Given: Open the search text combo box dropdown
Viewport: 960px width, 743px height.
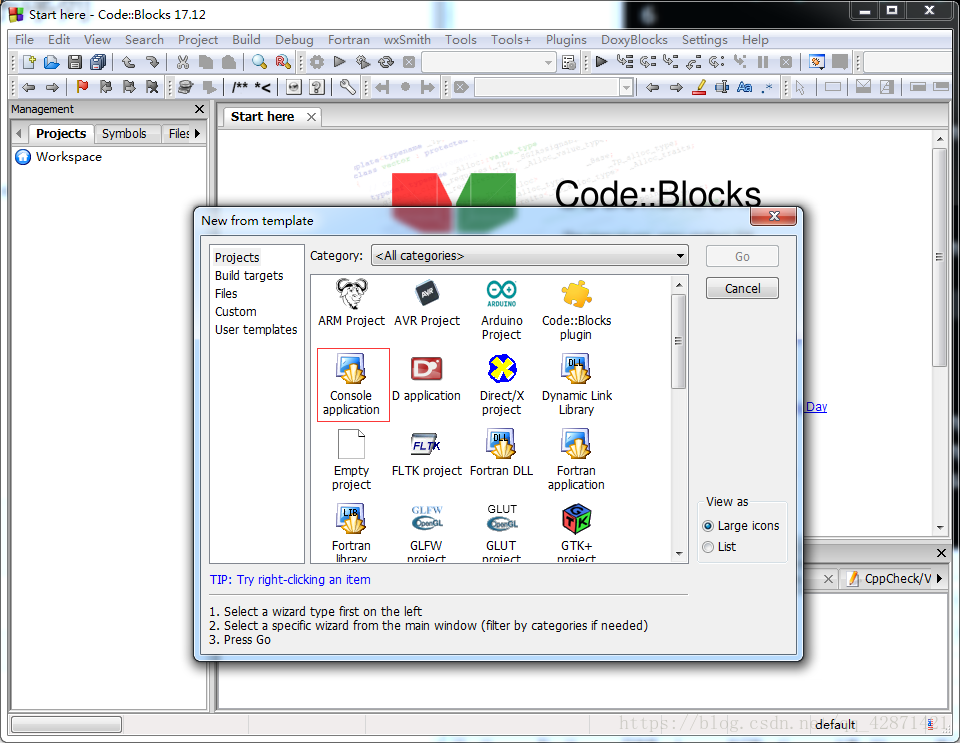Looking at the screenshot, I should point(626,88).
